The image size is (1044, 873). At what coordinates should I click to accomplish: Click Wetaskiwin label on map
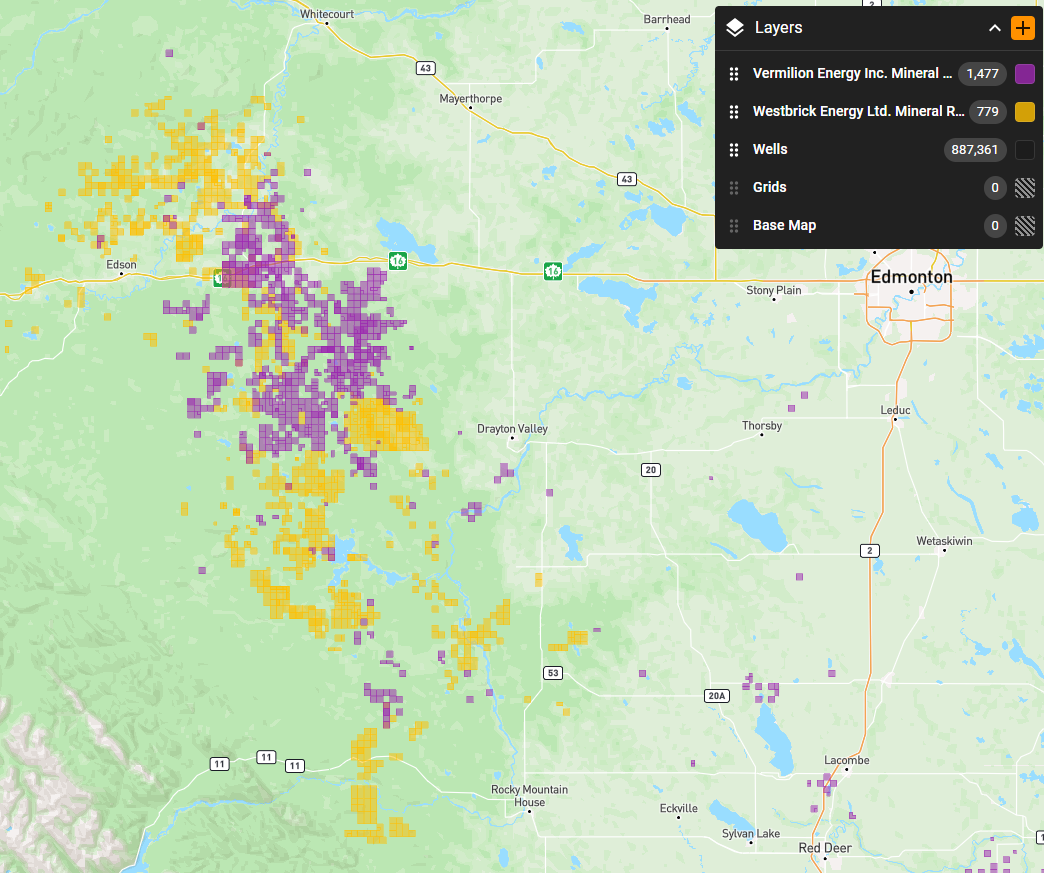click(944, 541)
